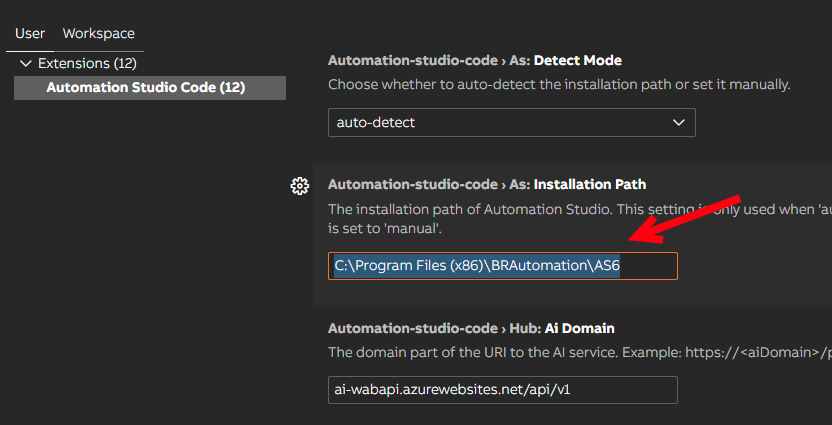The image size is (832, 425).
Task: Click the Hub: Ai Domain setting title
Action: click(x=471, y=327)
